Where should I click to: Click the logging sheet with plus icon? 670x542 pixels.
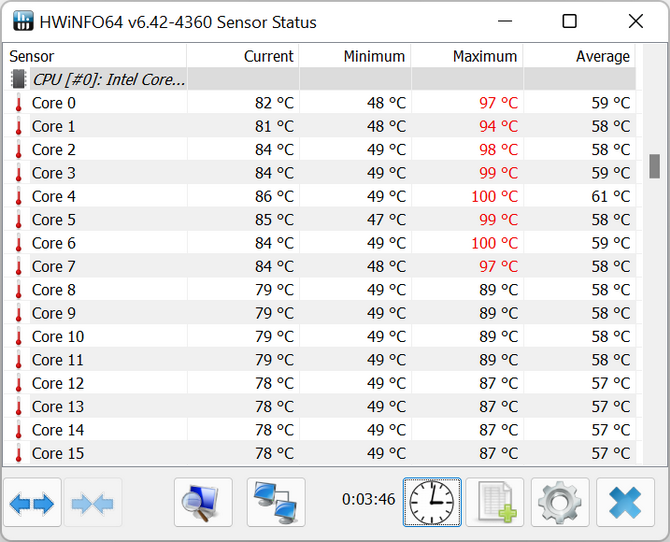click(x=494, y=502)
